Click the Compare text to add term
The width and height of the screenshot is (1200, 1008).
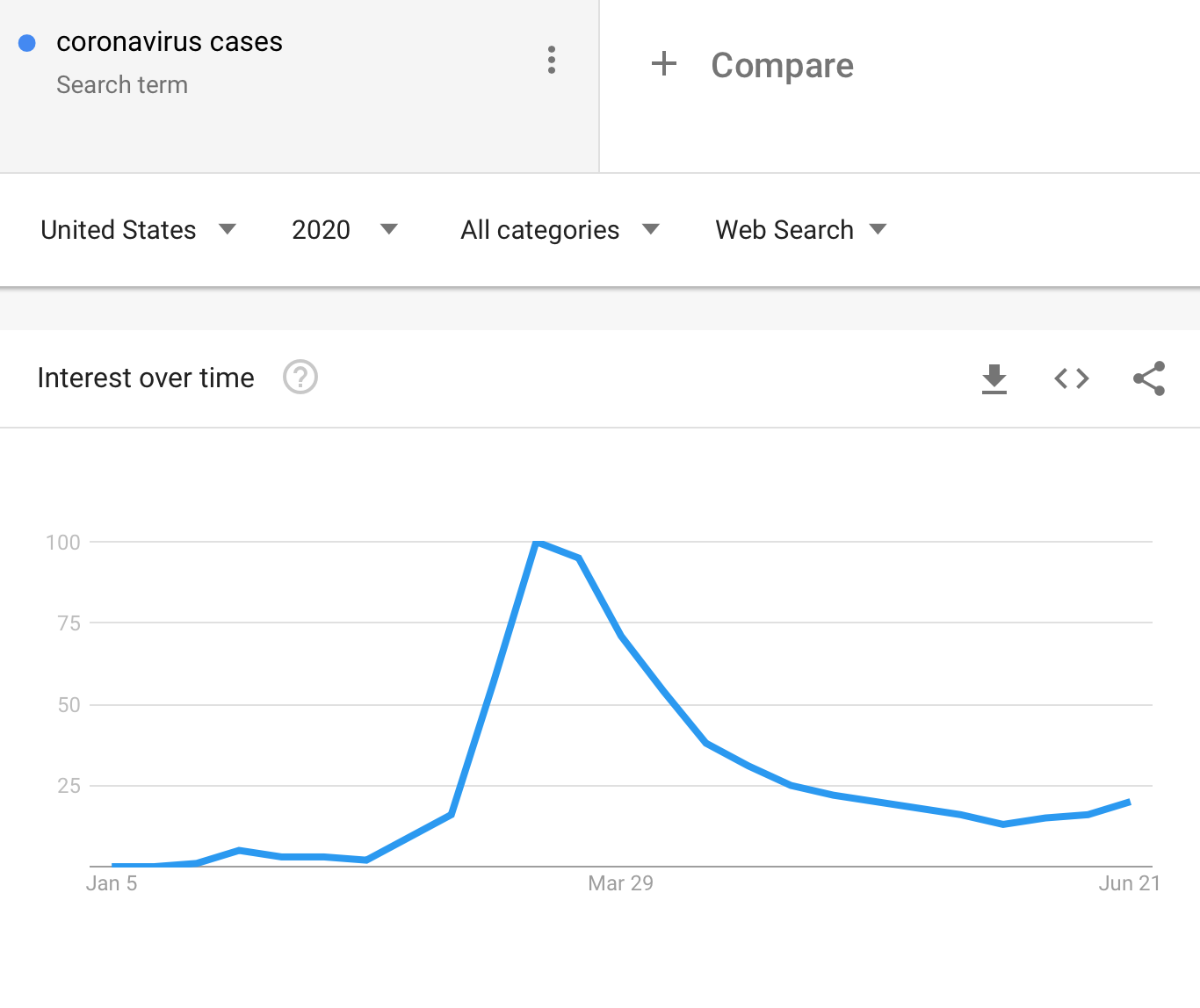(782, 66)
